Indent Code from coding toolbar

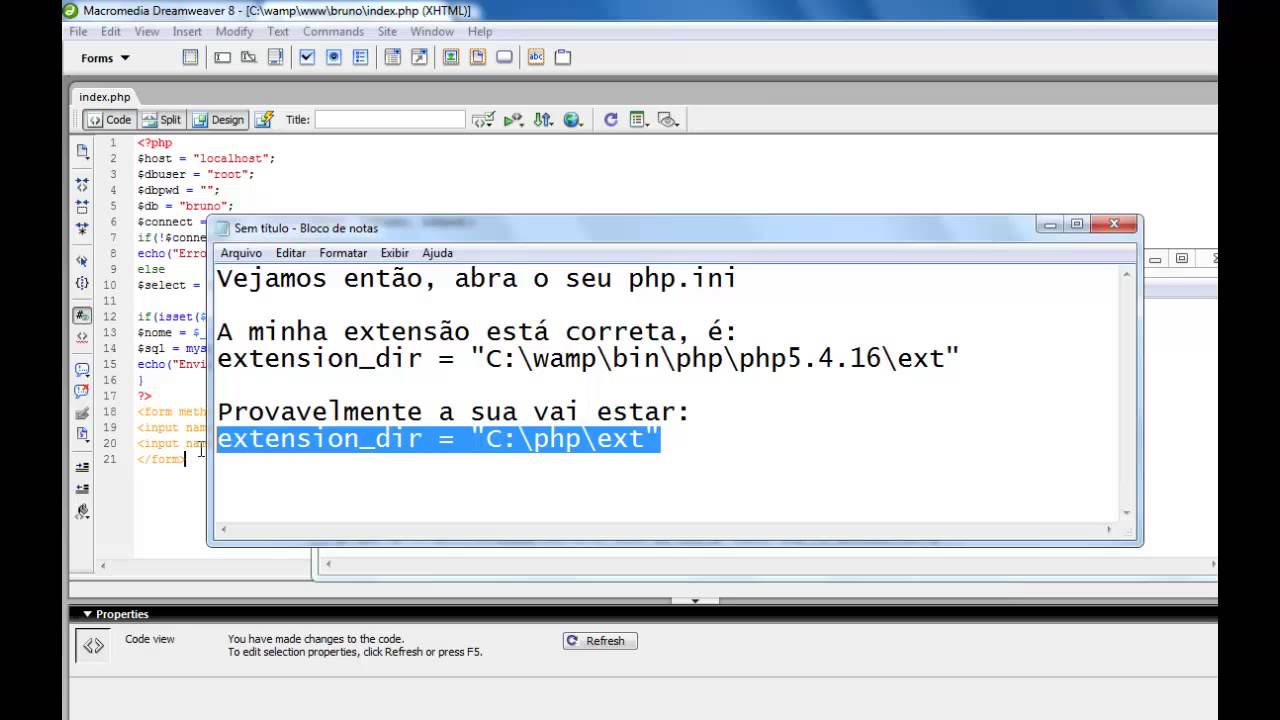point(82,467)
